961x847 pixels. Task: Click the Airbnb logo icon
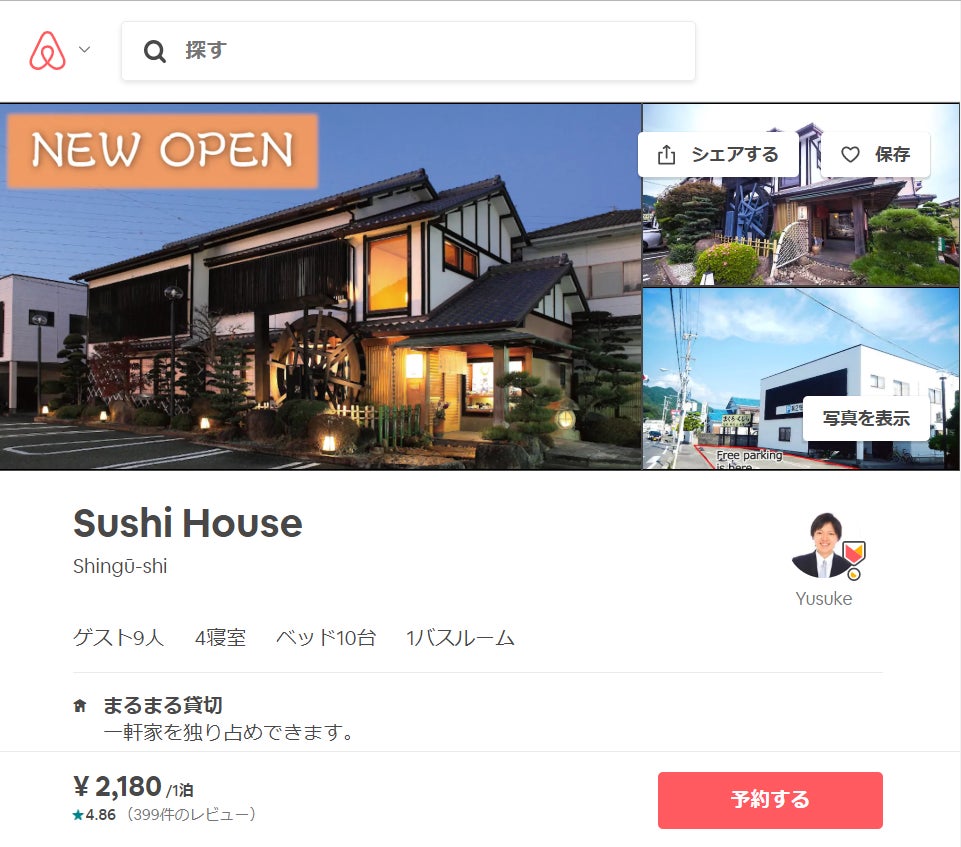[47, 51]
